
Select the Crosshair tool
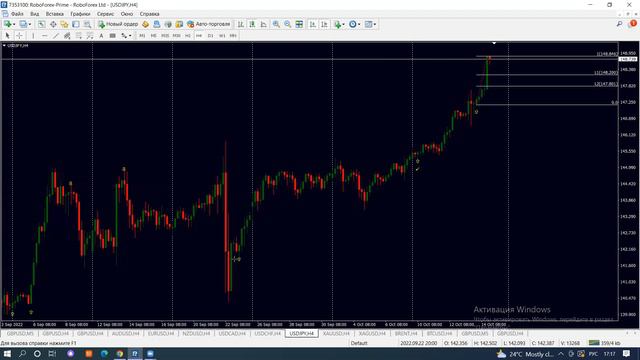pyautogui.click(x=19, y=36)
